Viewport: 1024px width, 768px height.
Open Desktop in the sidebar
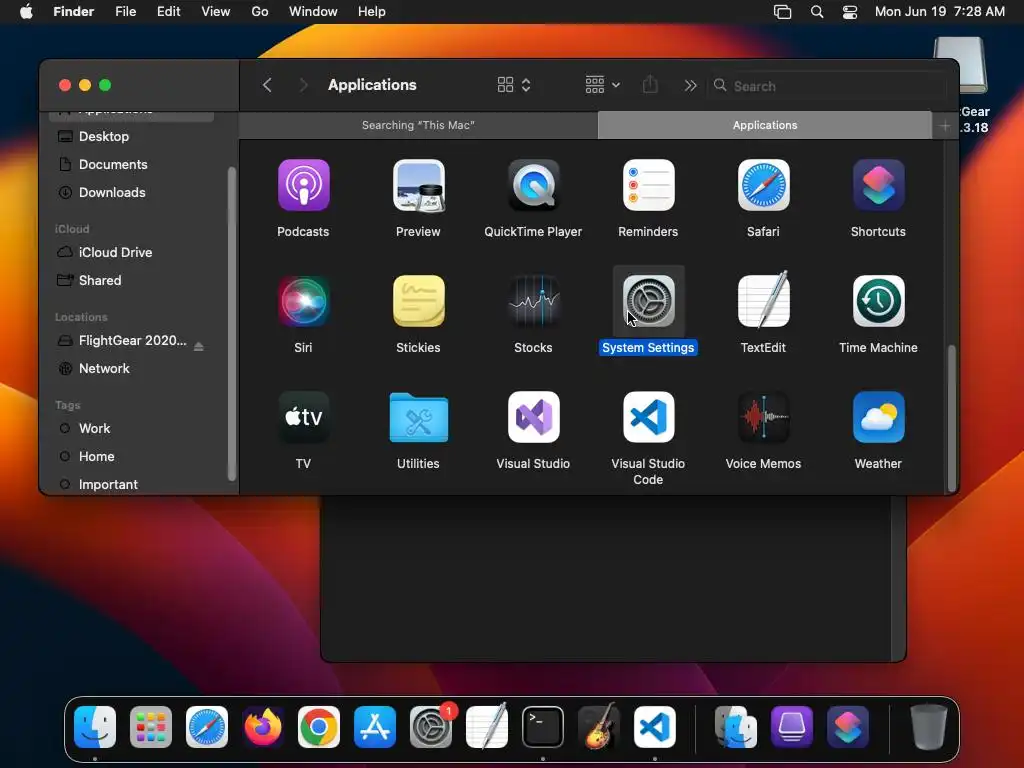pyautogui.click(x=131, y=136)
